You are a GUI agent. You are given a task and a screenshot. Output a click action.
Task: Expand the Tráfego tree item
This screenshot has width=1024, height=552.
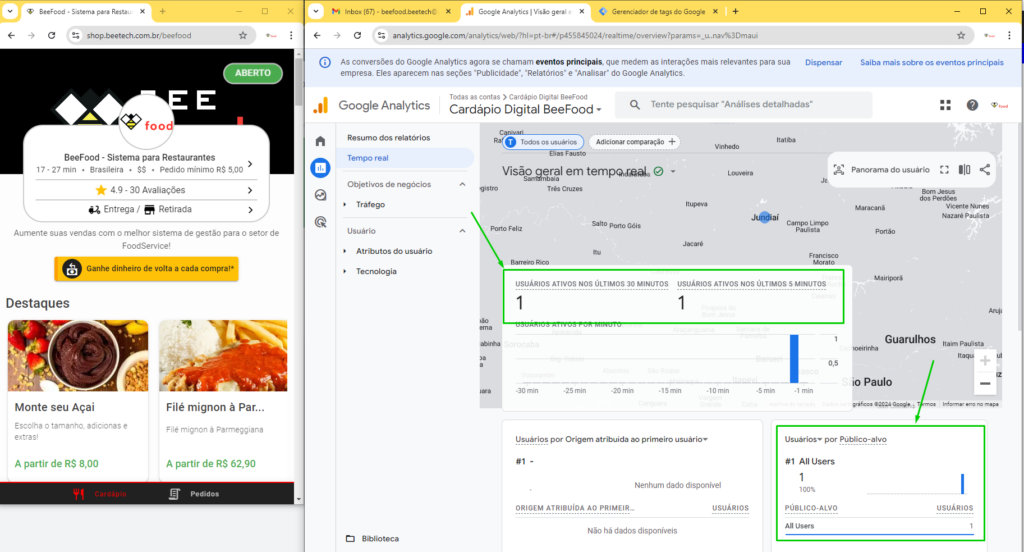click(345, 204)
